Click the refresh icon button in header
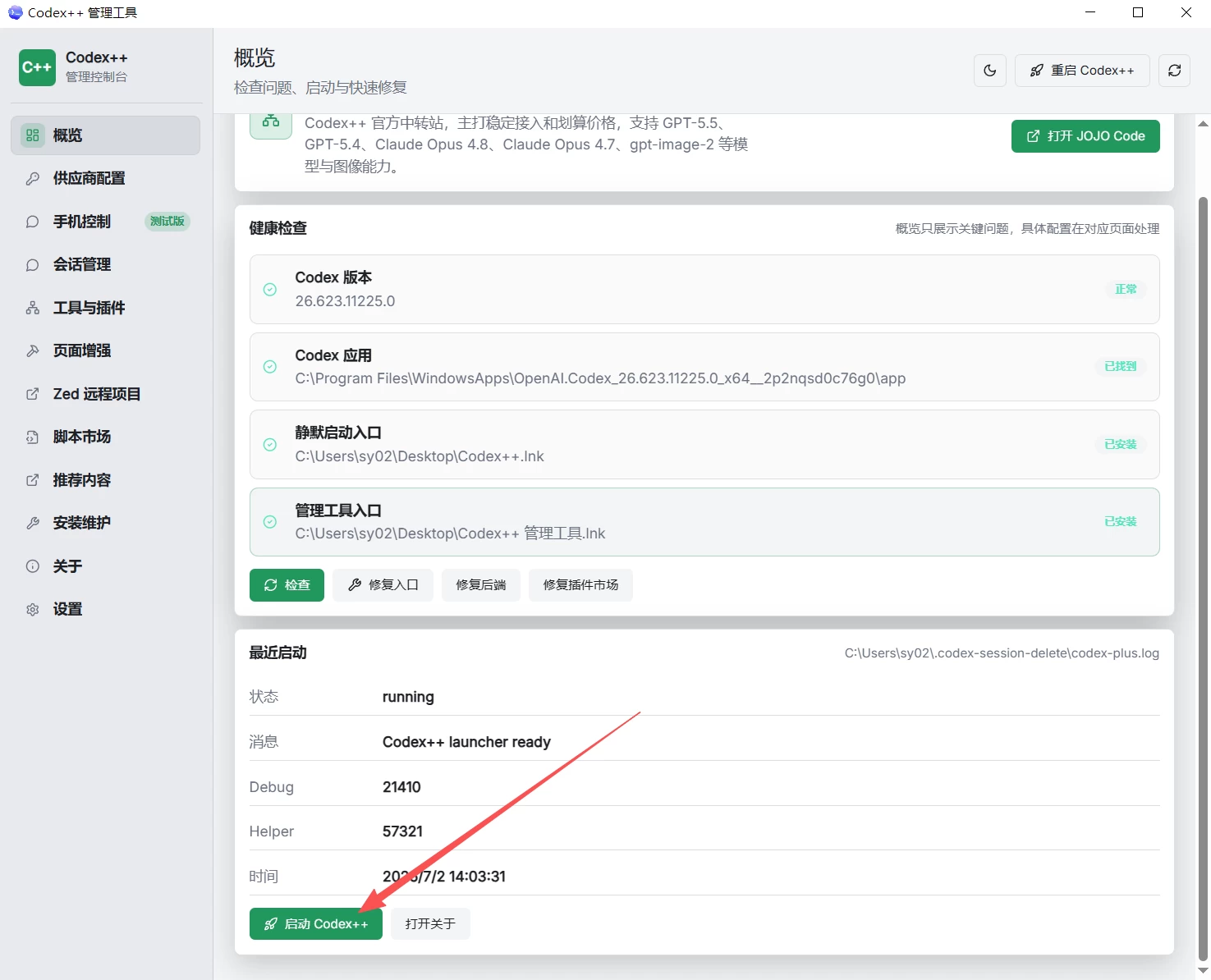The height and width of the screenshot is (980, 1211). coord(1175,71)
